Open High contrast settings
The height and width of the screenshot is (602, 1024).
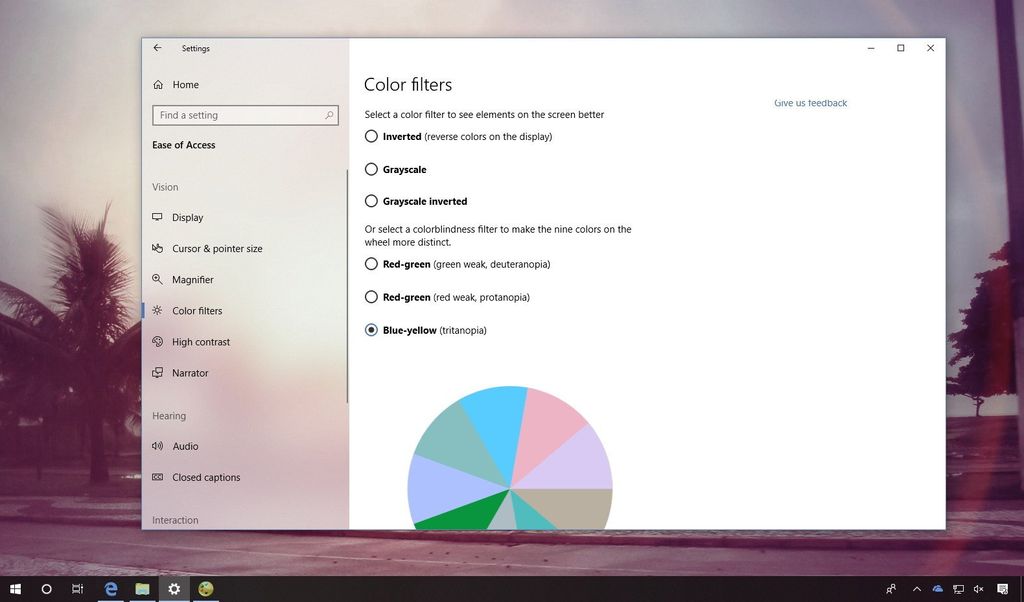[x=158, y=341]
